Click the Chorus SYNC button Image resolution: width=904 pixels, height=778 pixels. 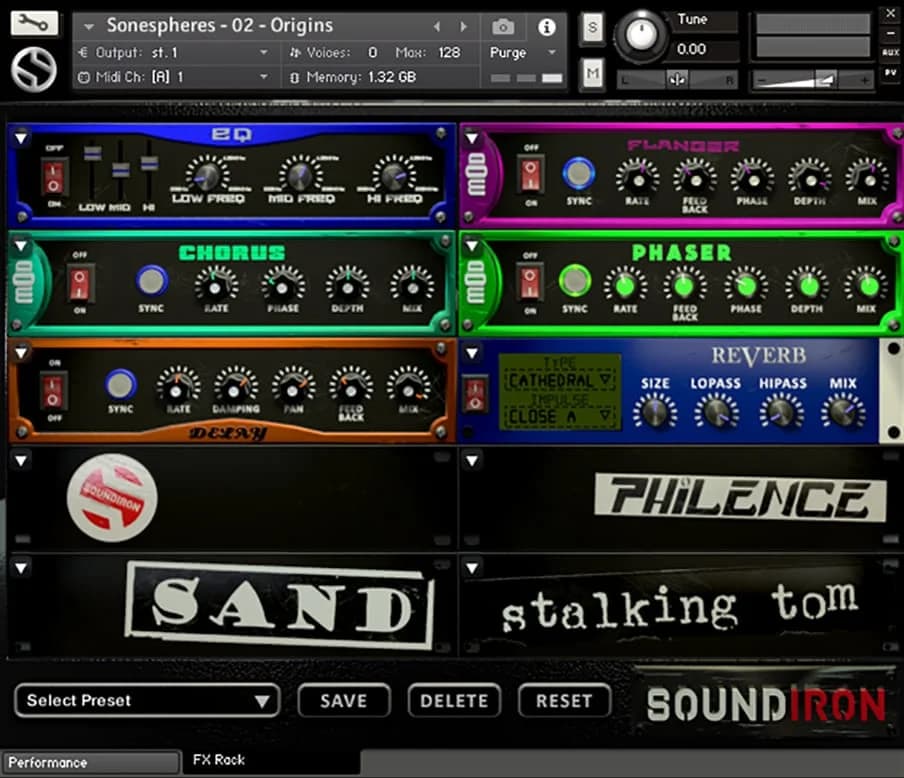(x=152, y=281)
